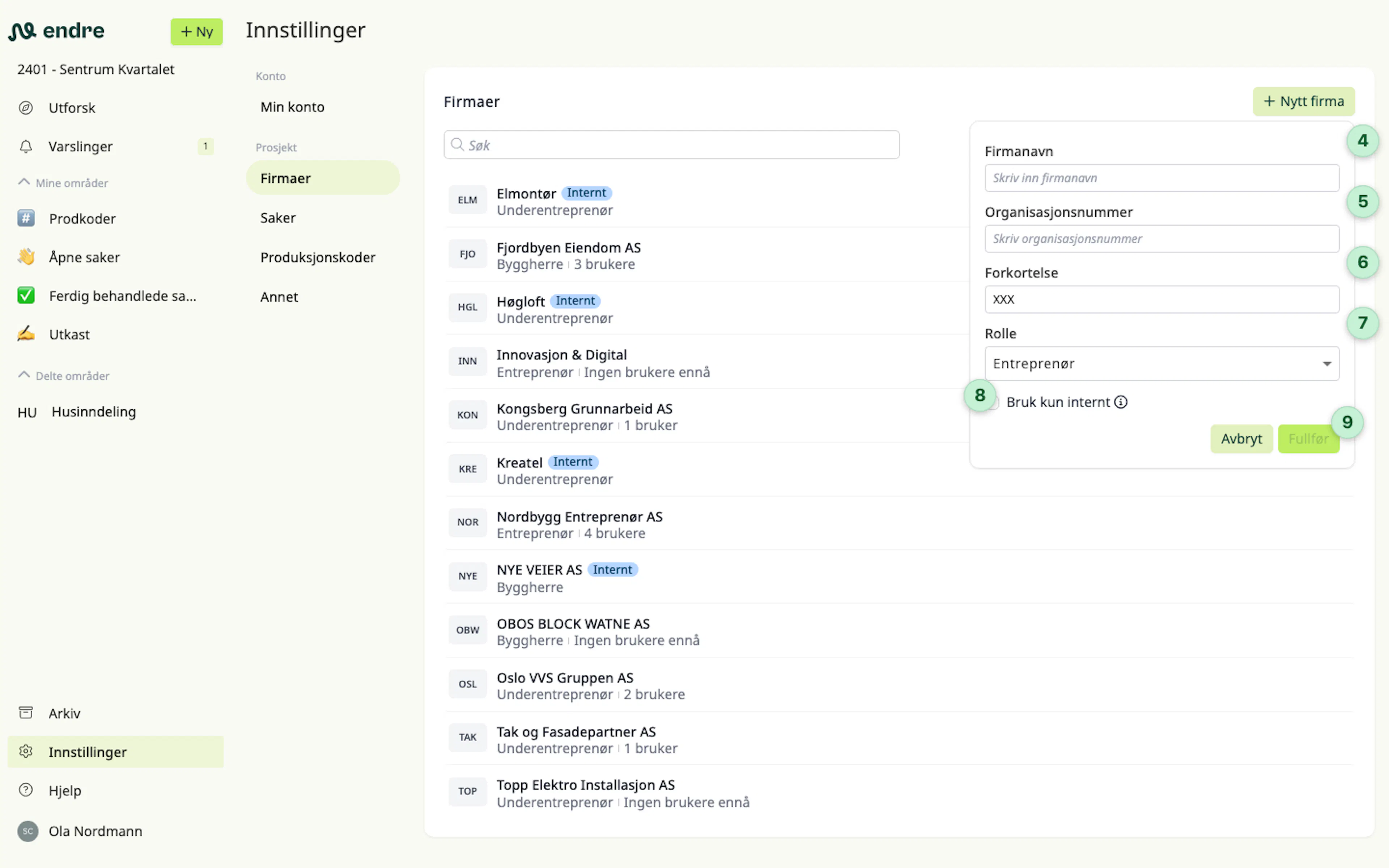
Task: Click the Fullfør button
Action: pos(1308,439)
